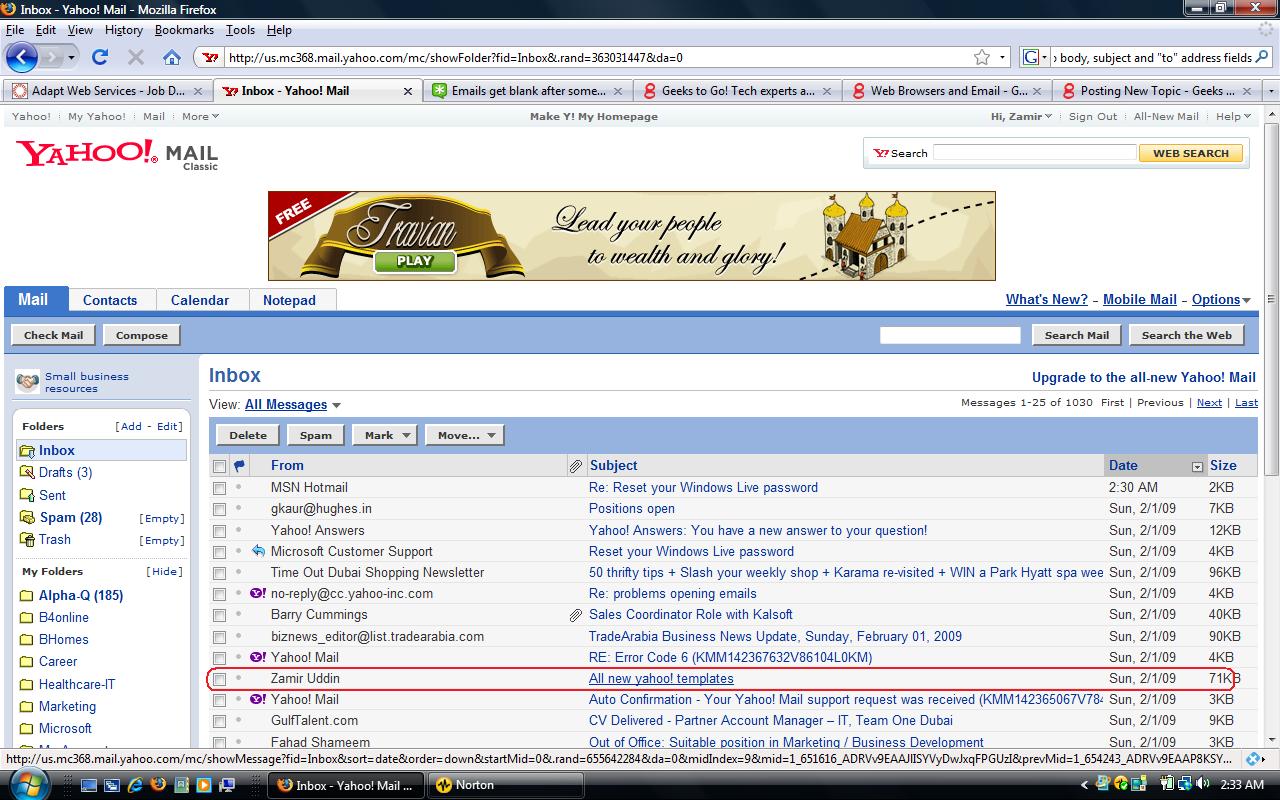Reload the page with the refresh icon
Screen dimensions: 1280x800
tap(99, 57)
